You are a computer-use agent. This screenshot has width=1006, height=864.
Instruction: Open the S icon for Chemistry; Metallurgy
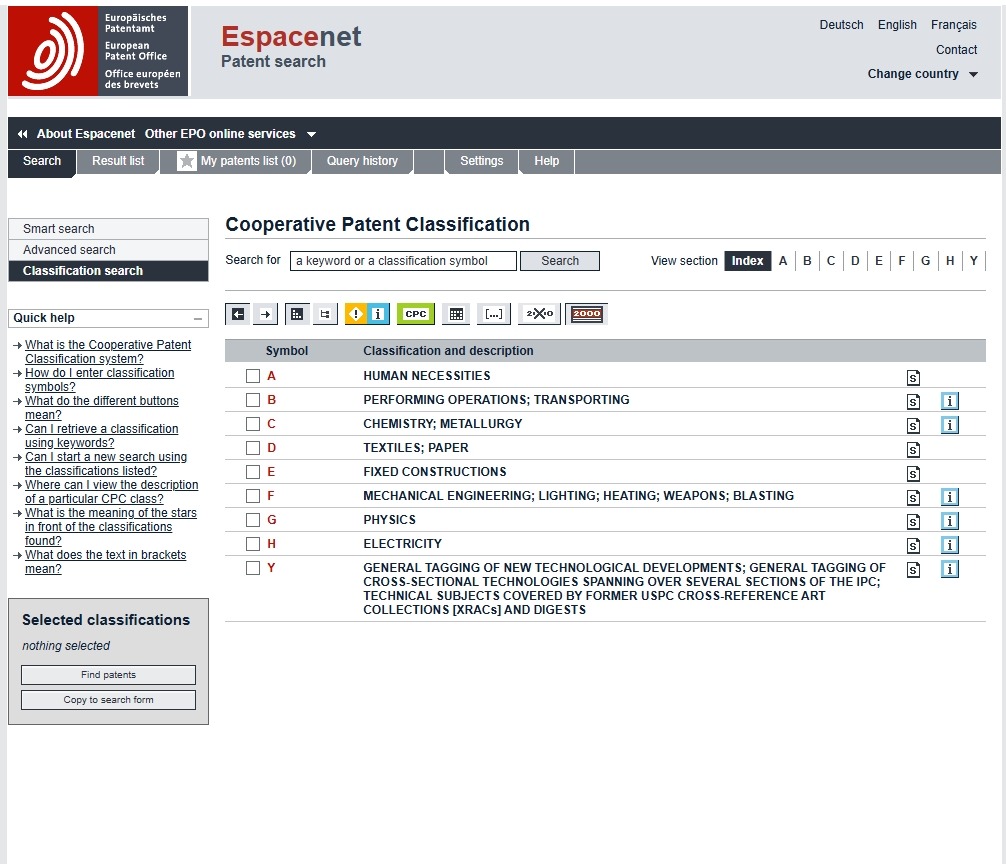(913, 425)
